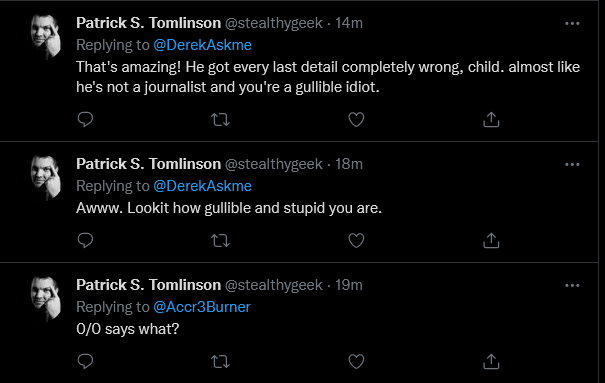
Task: Open the @Accr3Burner profile link
Action: coord(202,307)
